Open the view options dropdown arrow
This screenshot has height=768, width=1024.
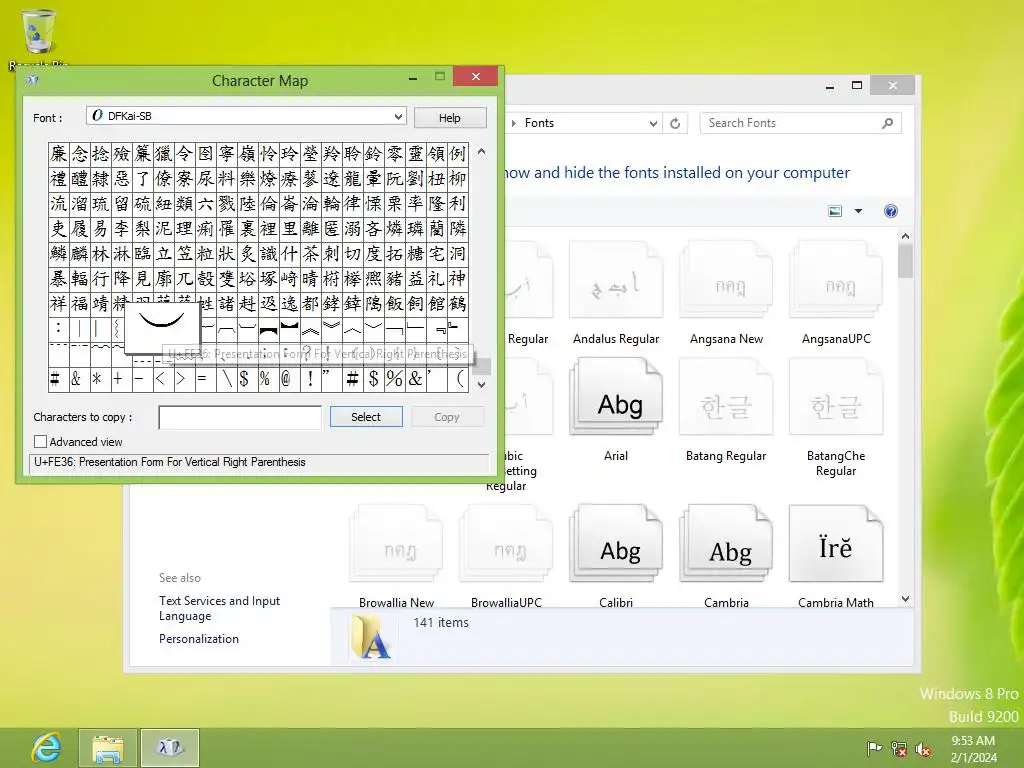(858, 211)
